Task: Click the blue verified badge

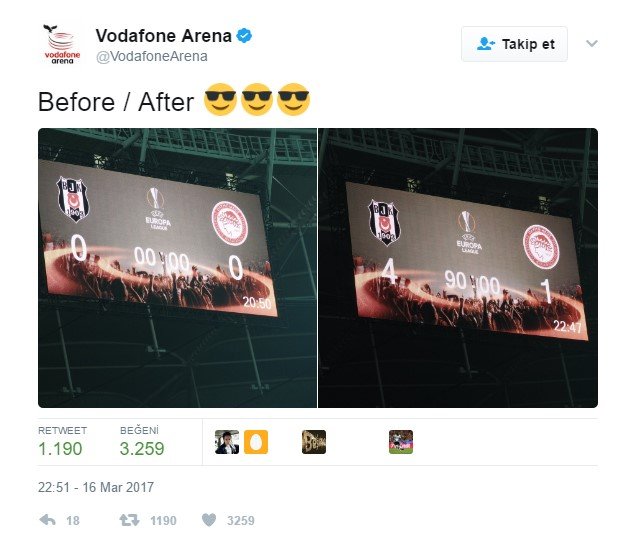Action: pyautogui.click(x=244, y=36)
